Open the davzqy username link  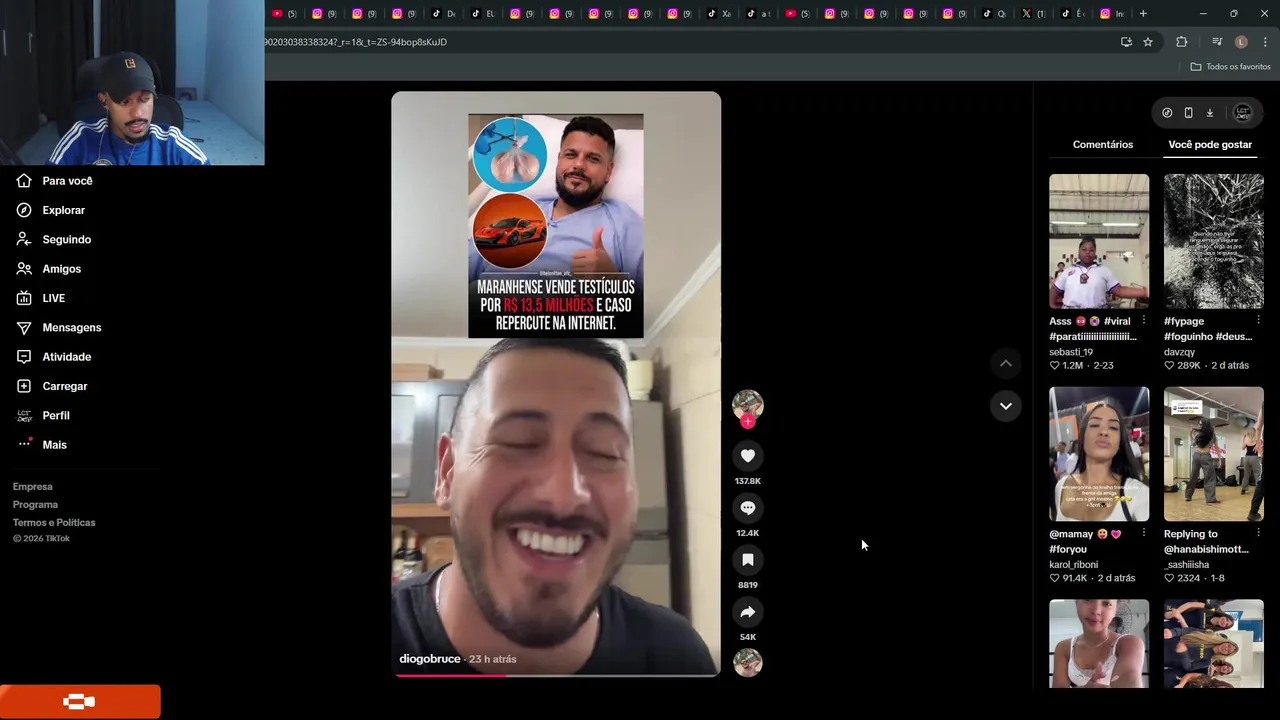pyautogui.click(x=1180, y=352)
